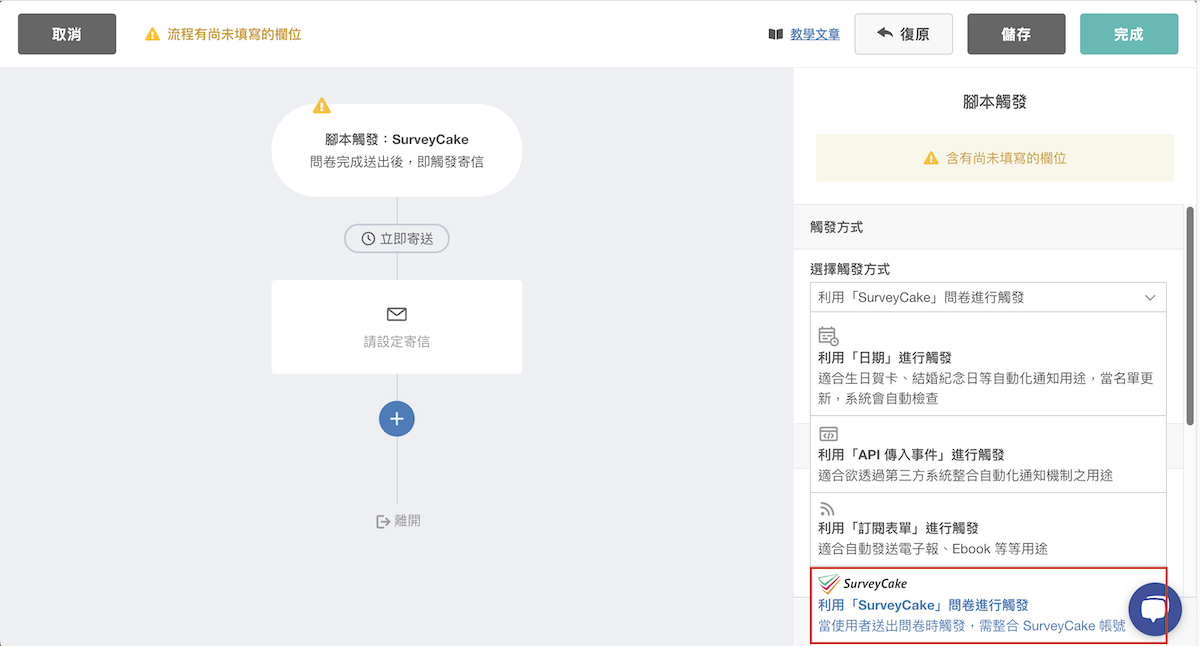
Task: Click the envelope icon in mail node
Action: [397, 314]
